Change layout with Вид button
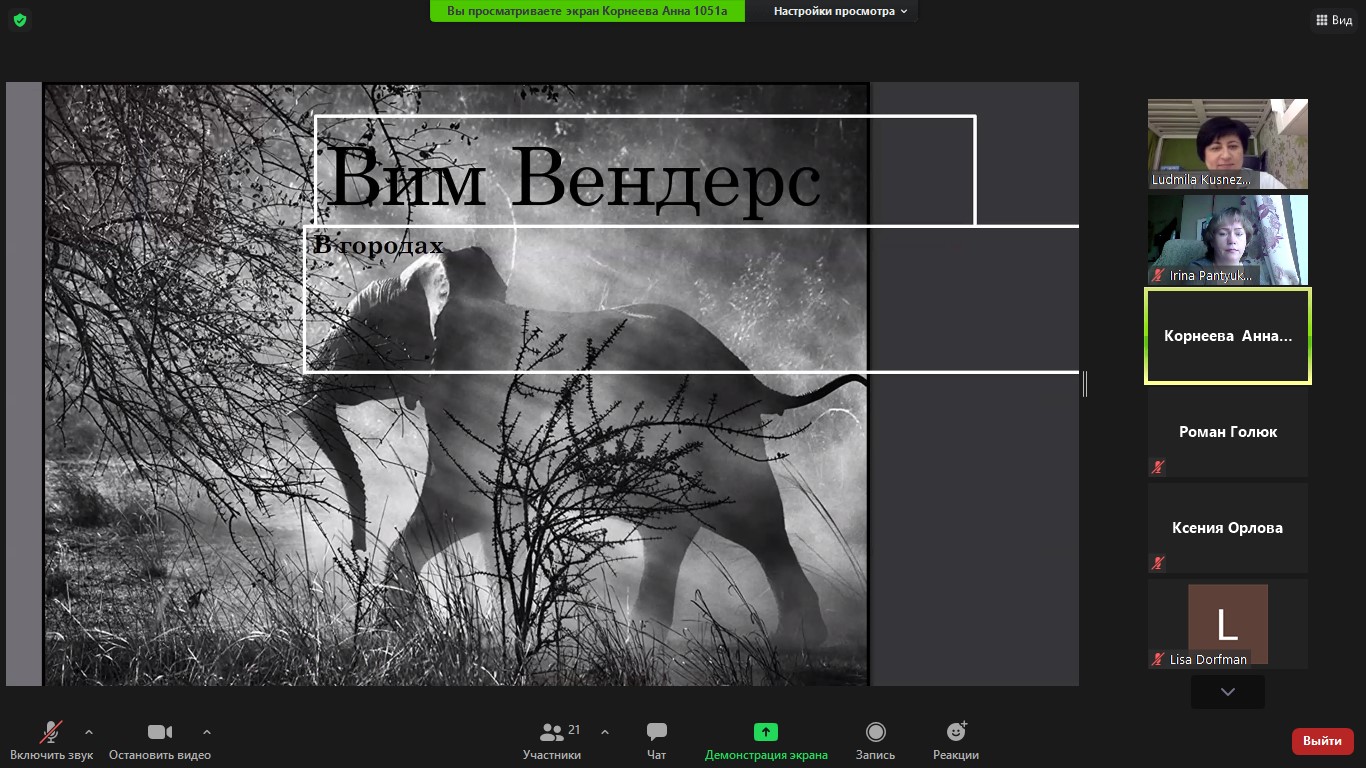 [1333, 20]
